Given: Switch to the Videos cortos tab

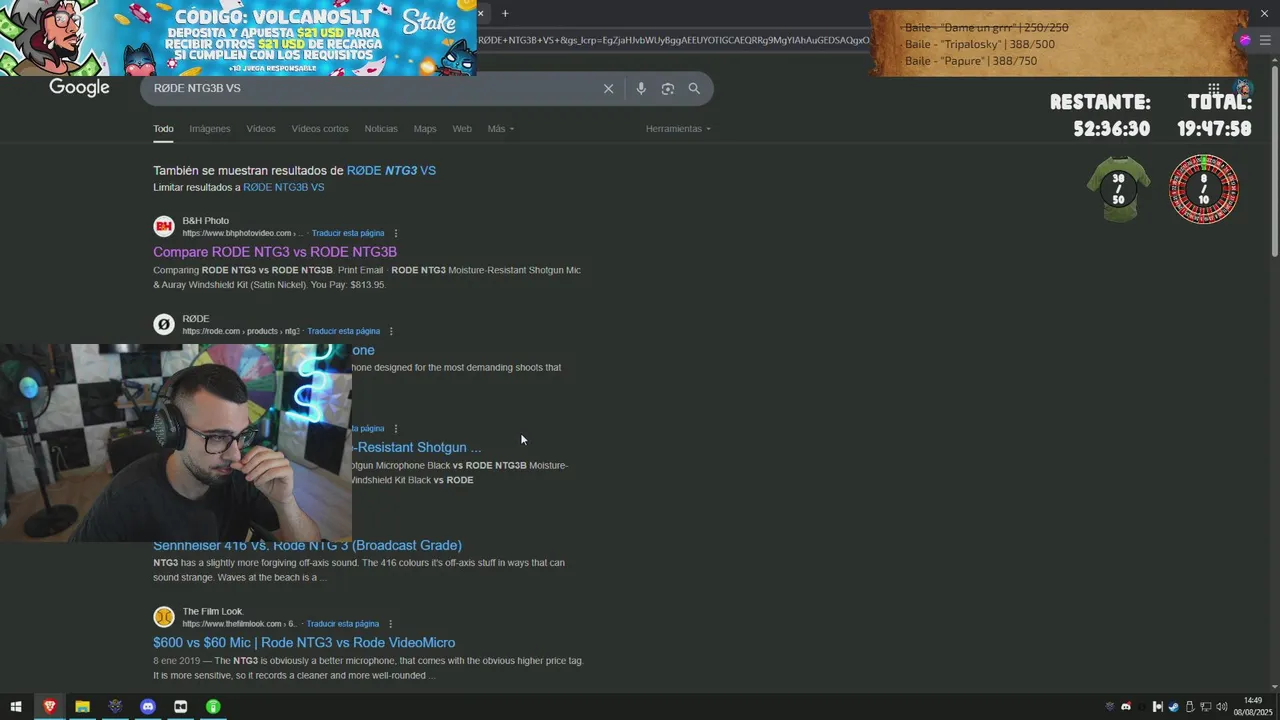Looking at the screenshot, I should pyautogui.click(x=320, y=129).
